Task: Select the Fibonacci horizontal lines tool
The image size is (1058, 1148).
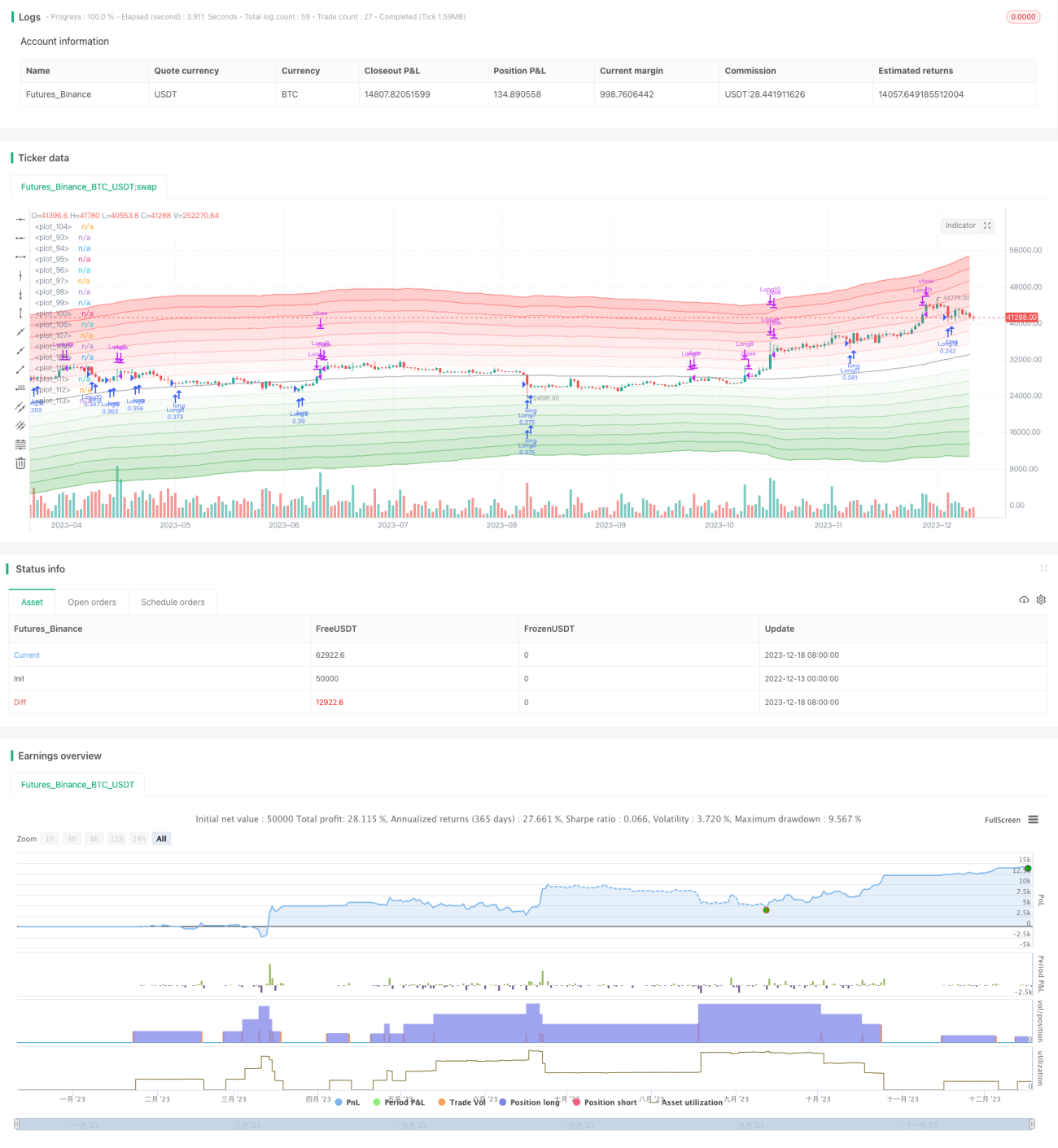Action: (x=20, y=444)
